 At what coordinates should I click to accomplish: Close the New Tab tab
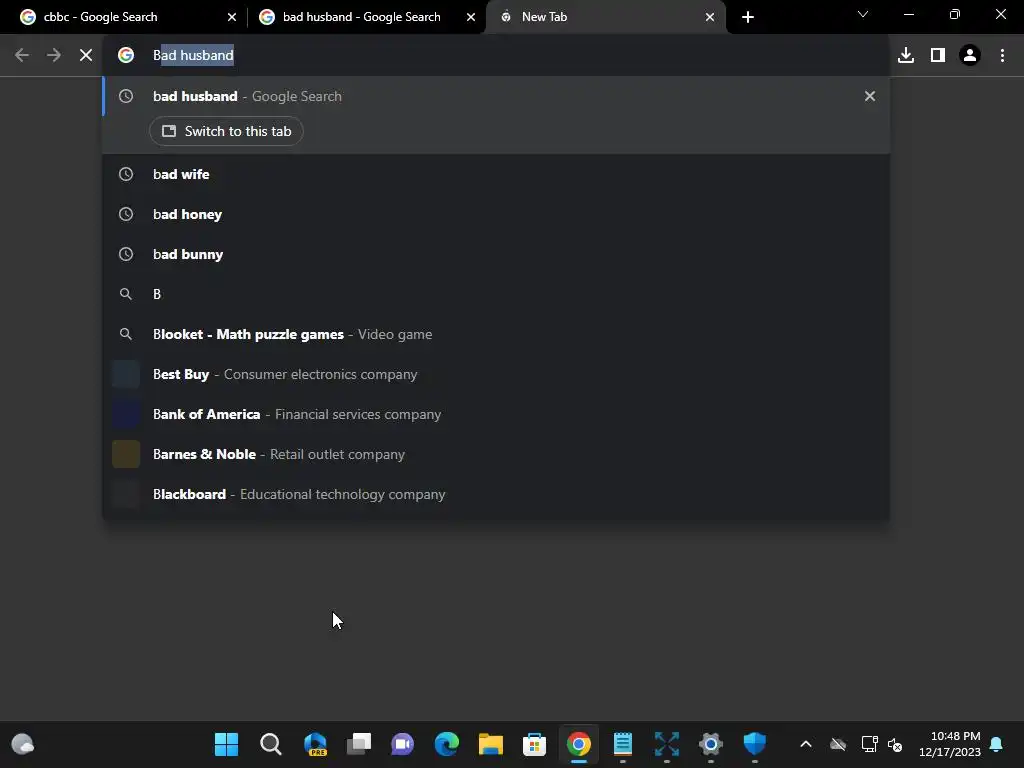[x=710, y=17]
